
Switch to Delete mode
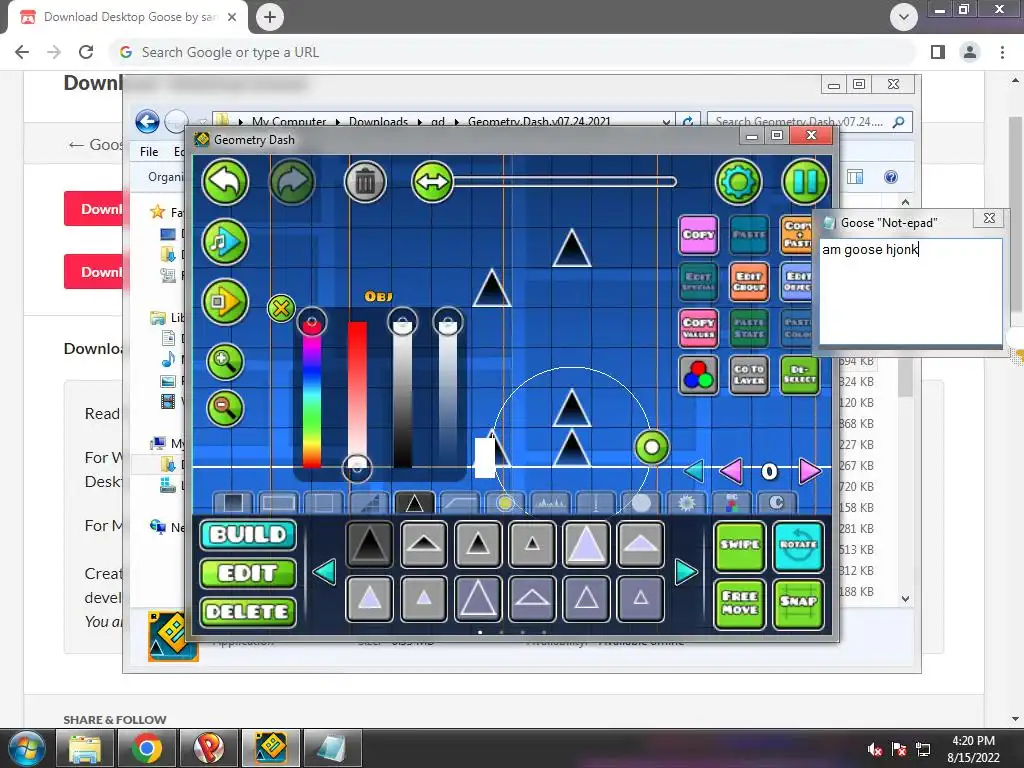click(248, 612)
